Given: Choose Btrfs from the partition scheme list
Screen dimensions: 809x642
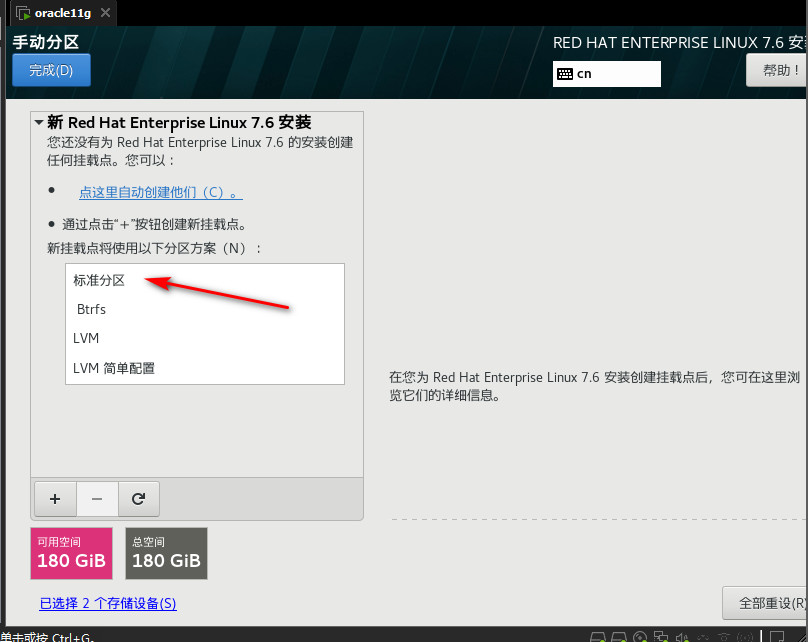Looking at the screenshot, I should 91,310.
